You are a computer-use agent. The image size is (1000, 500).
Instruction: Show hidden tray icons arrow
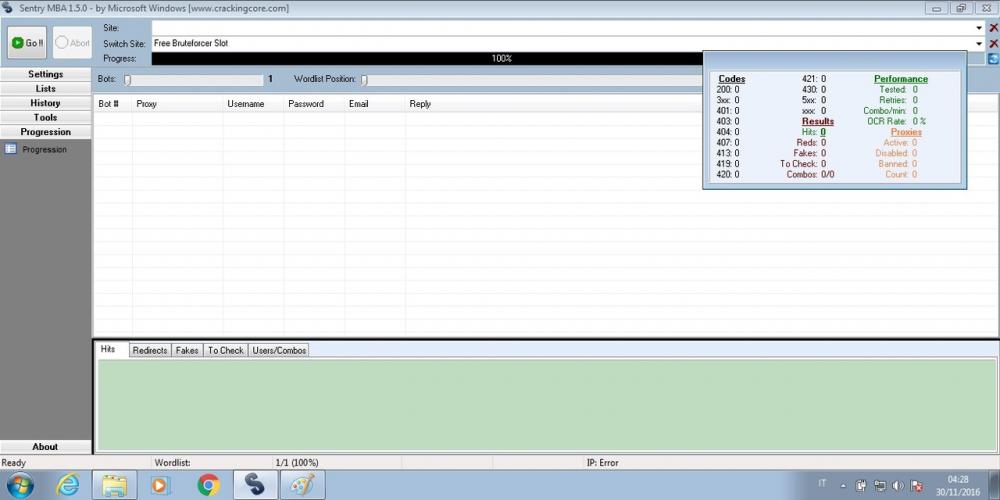(x=841, y=485)
